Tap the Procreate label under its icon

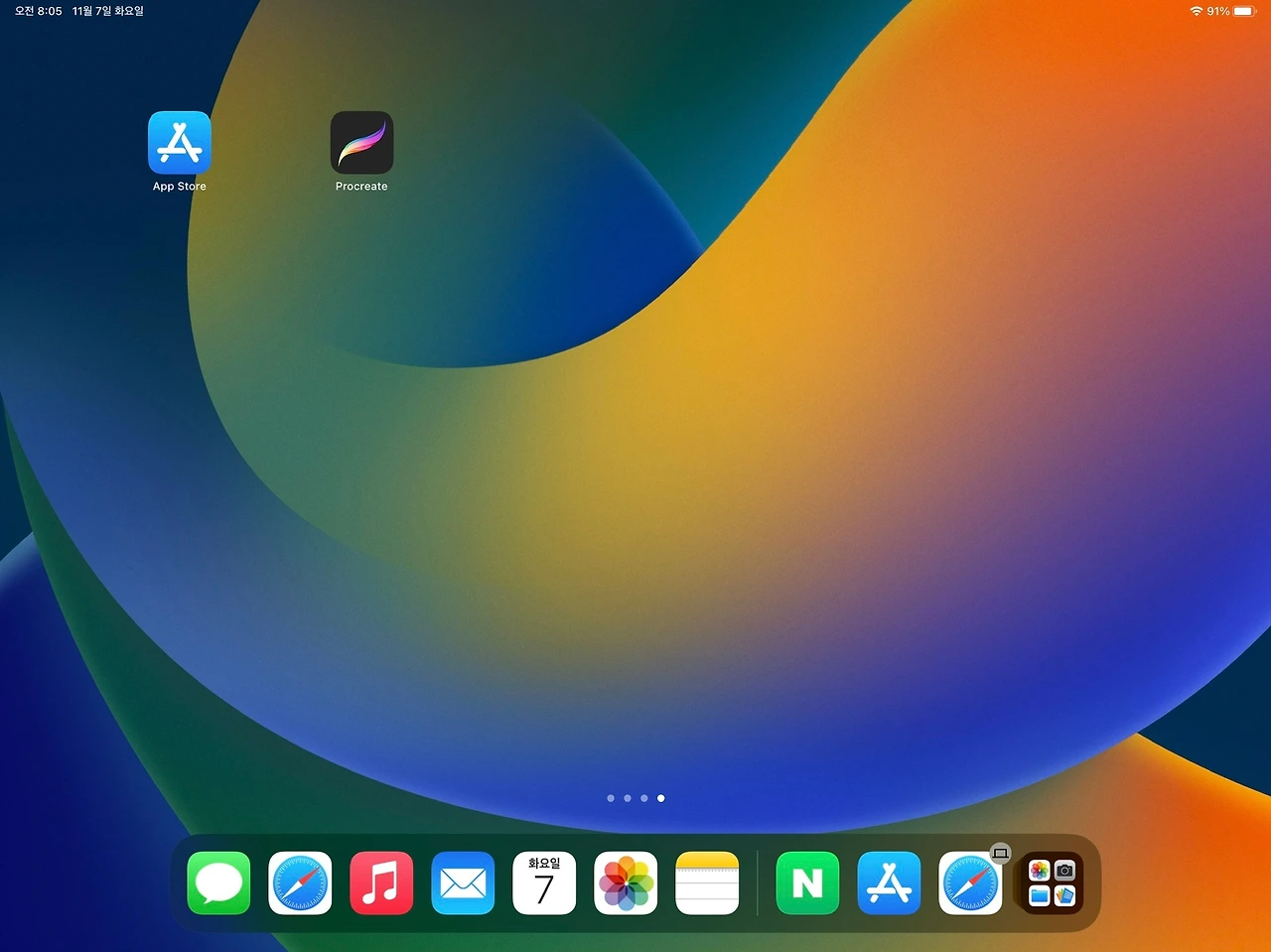361,187
